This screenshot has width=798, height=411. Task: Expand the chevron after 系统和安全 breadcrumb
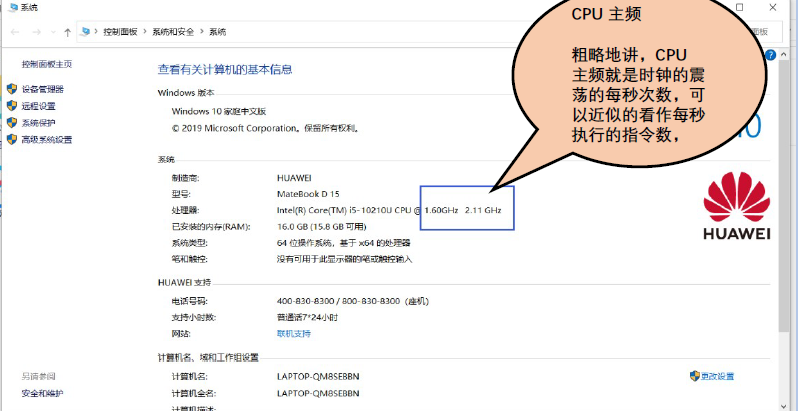click(202, 32)
